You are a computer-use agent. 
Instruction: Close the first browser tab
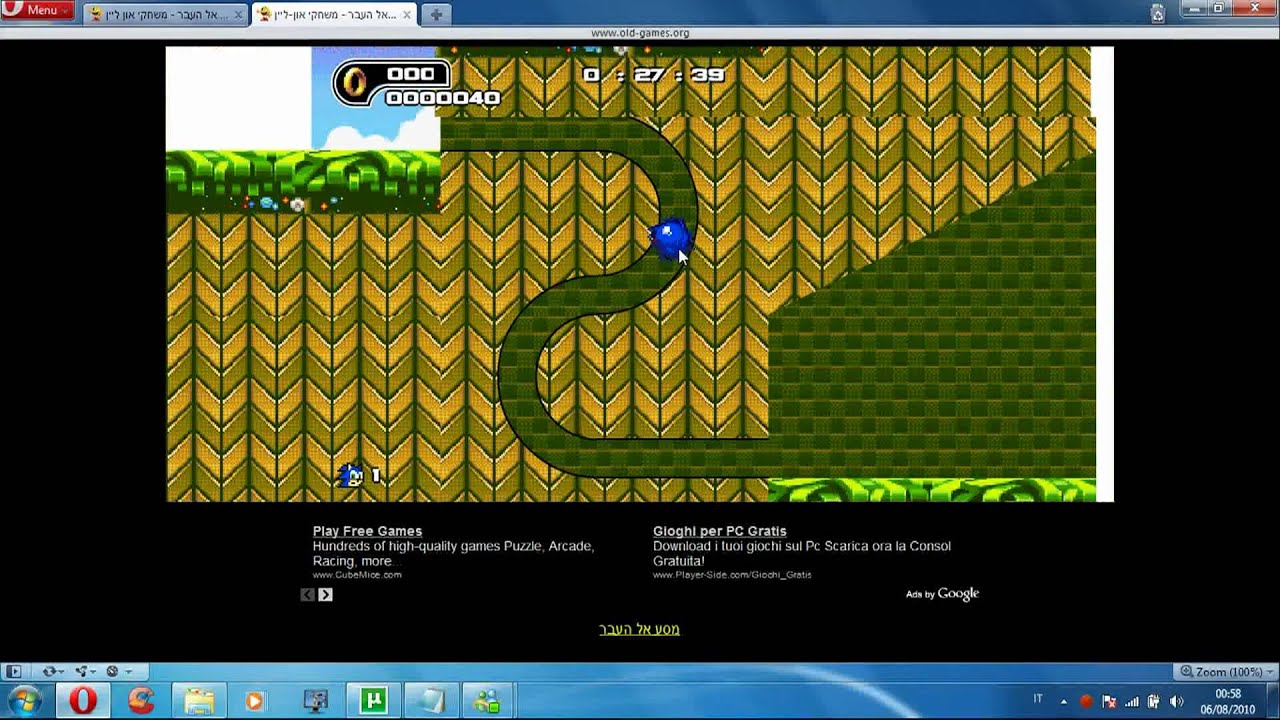pos(237,15)
